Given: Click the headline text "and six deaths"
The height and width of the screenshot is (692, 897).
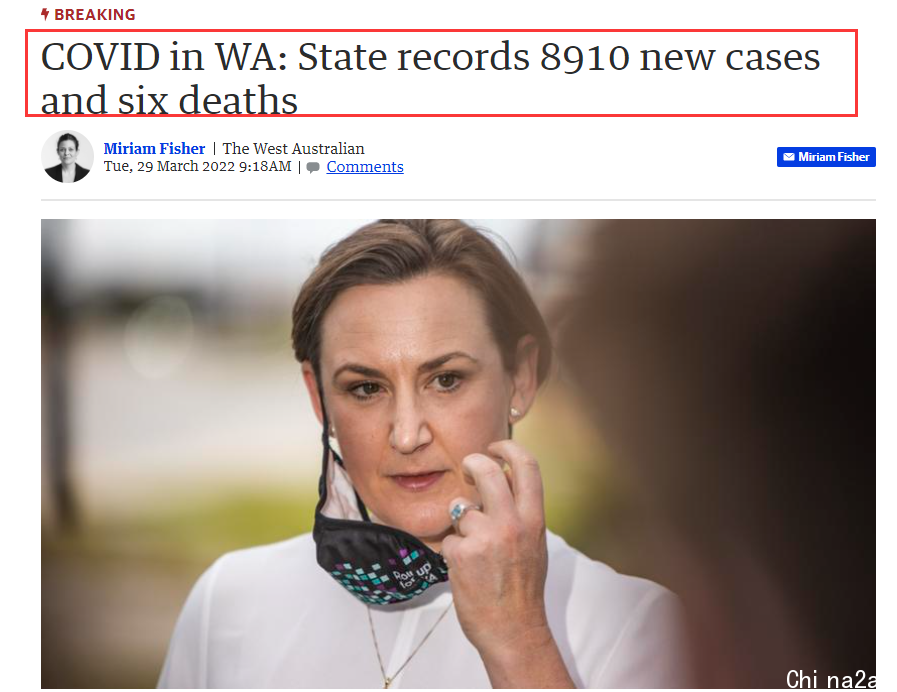Looking at the screenshot, I should [x=169, y=100].
